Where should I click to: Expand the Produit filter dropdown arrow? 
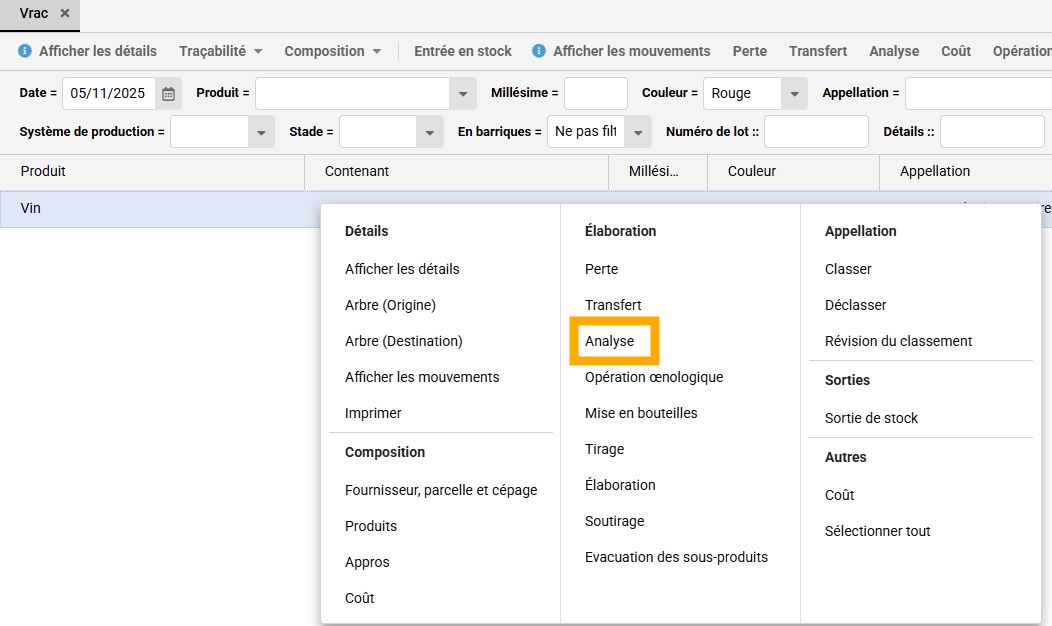point(462,93)
